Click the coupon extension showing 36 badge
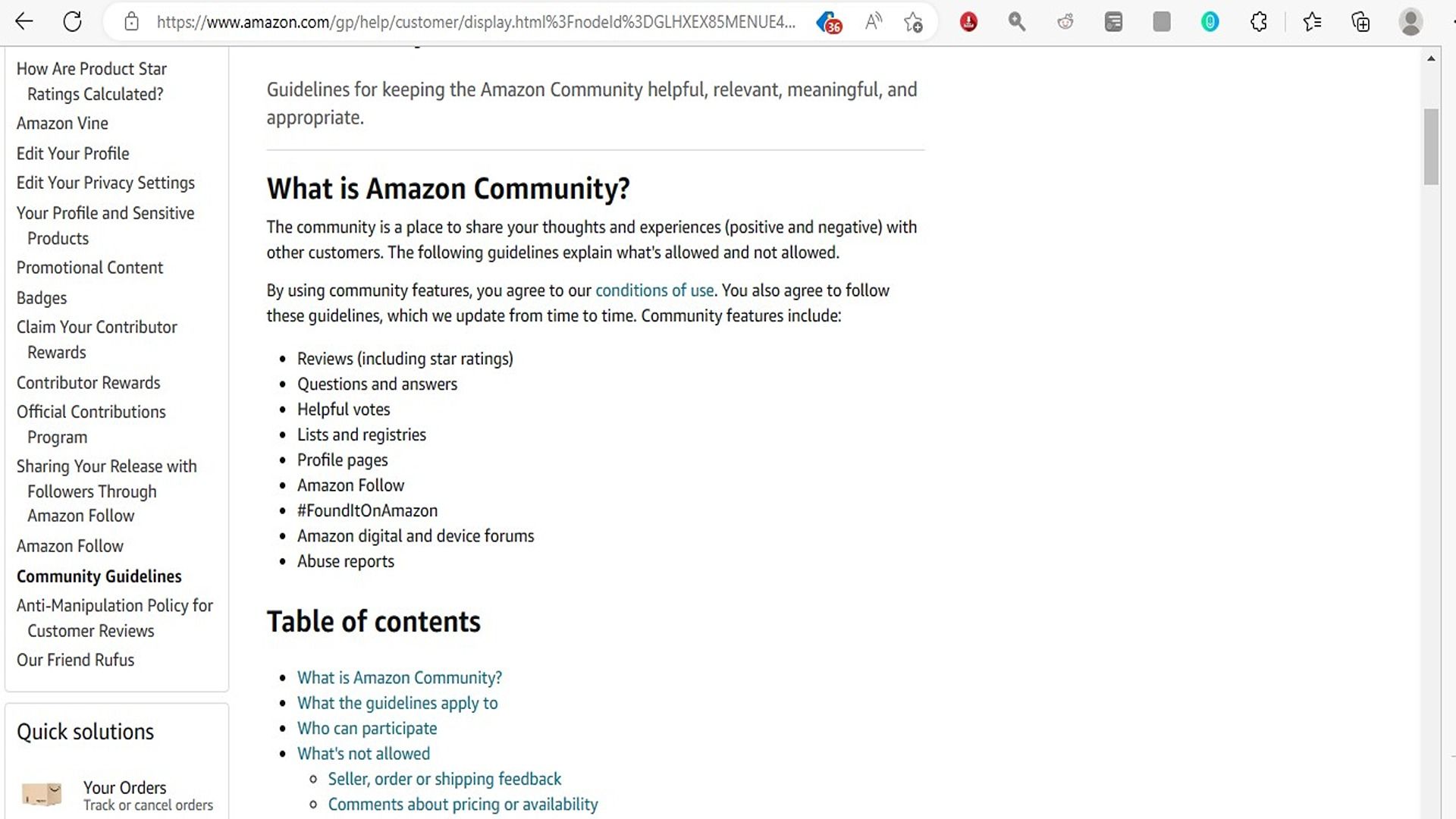This screenshot has width=1456, height=819. point(828,21)
